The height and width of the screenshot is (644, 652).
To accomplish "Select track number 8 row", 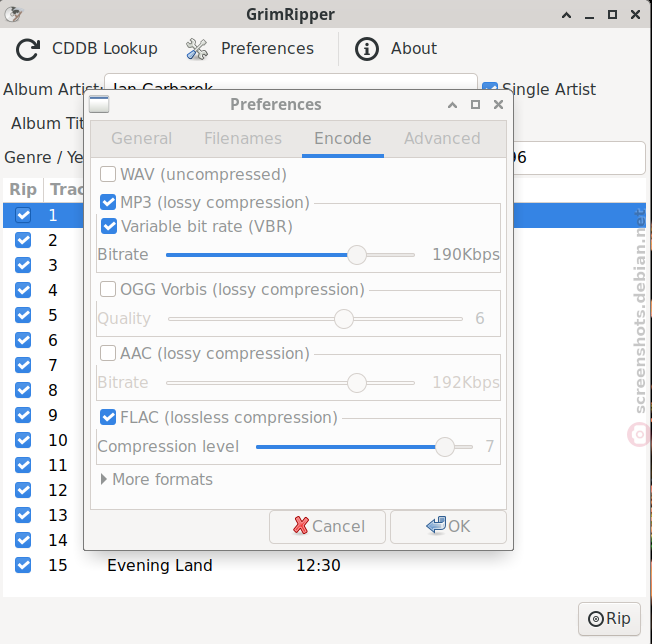I will coord(53,390).
